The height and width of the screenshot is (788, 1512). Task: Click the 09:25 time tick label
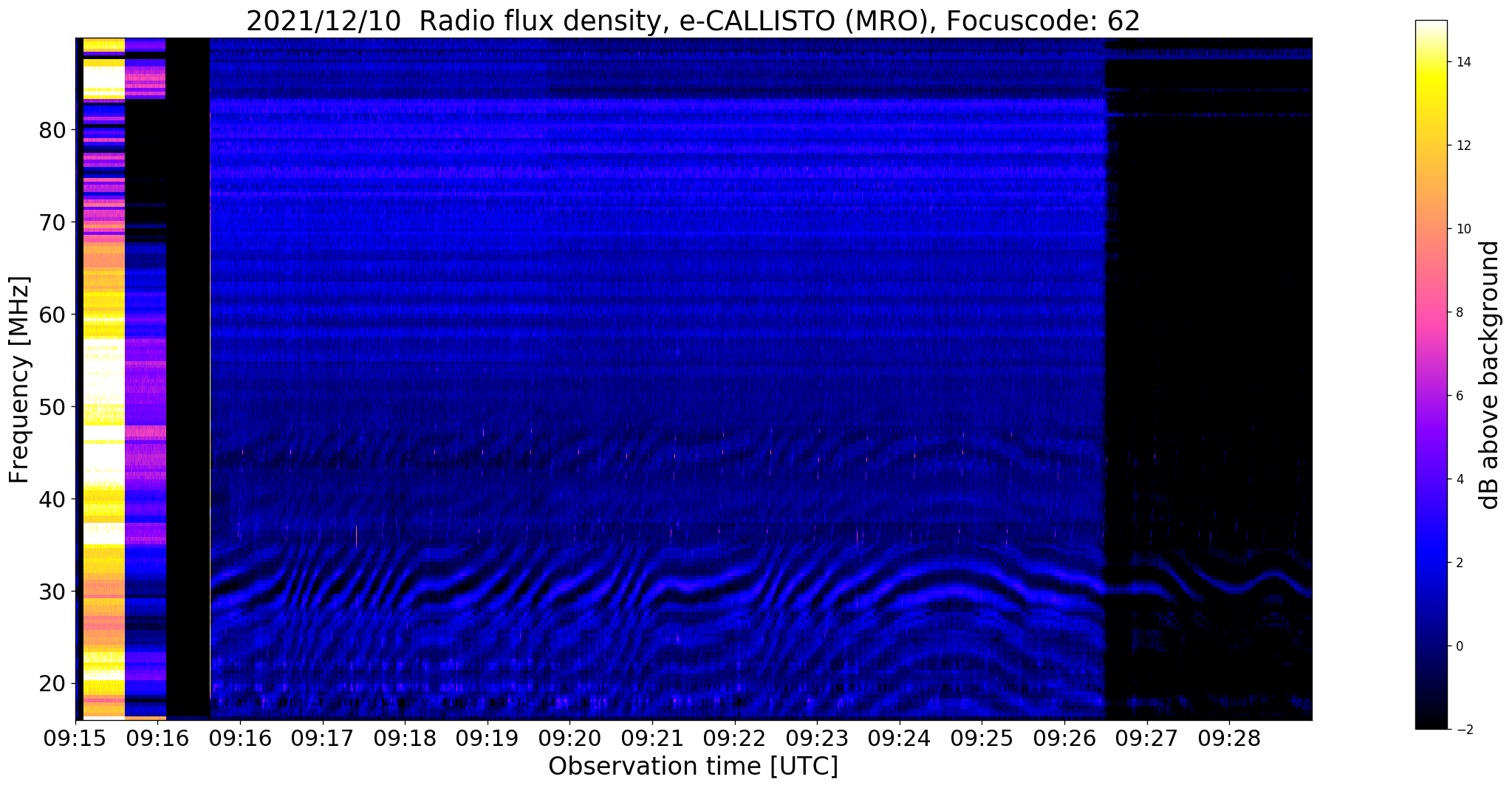(x=982, y=739)
